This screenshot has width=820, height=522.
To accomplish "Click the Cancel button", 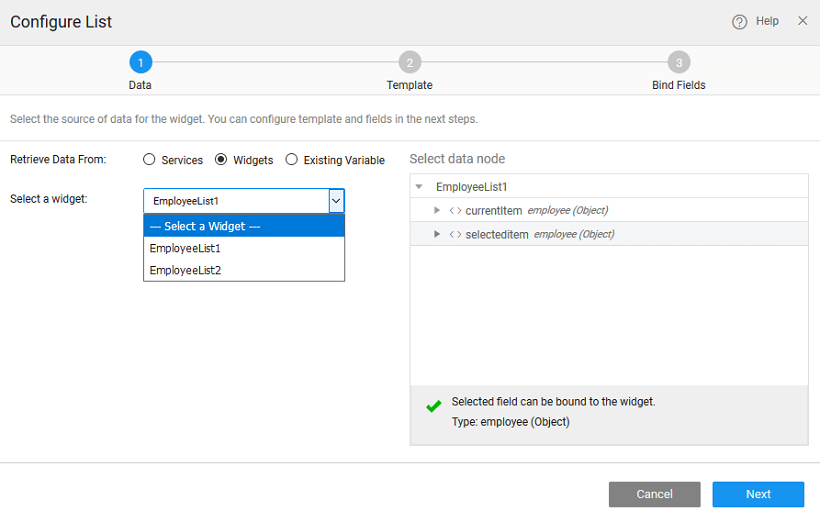I will pyautogui.click(x=654, y=494).
